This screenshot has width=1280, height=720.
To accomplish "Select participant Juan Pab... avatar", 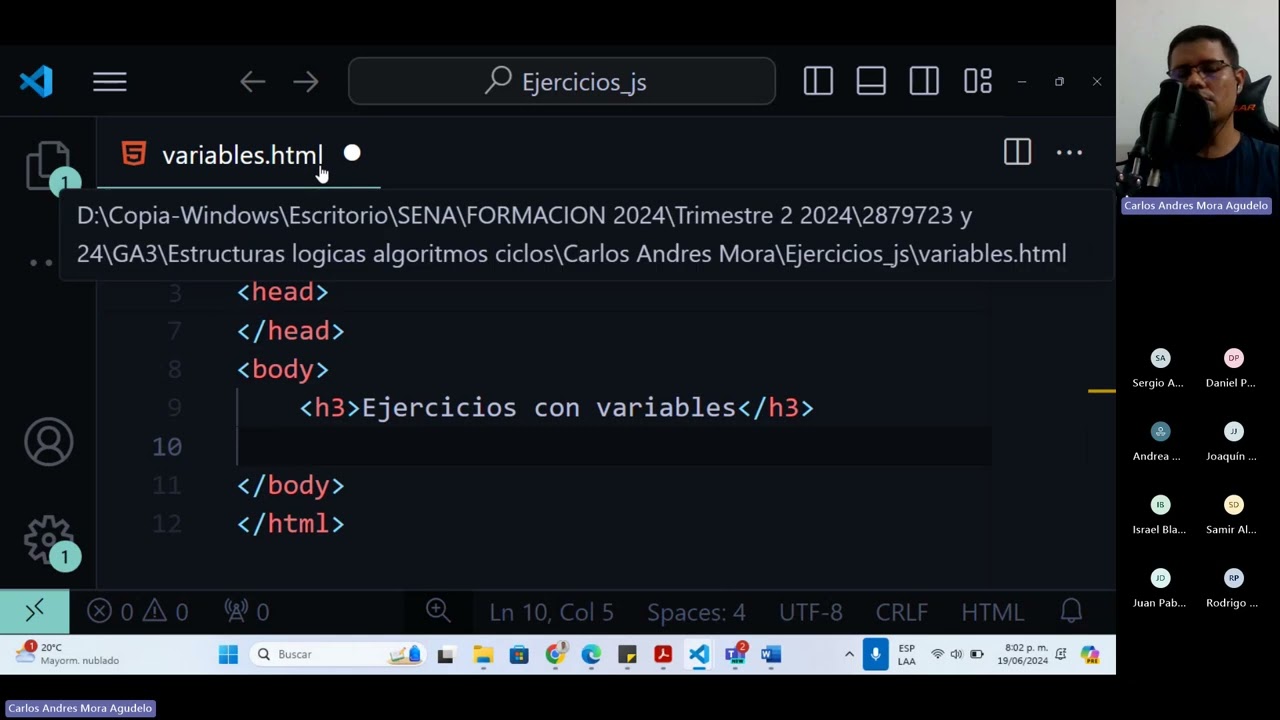I will tap(1160, 578).
